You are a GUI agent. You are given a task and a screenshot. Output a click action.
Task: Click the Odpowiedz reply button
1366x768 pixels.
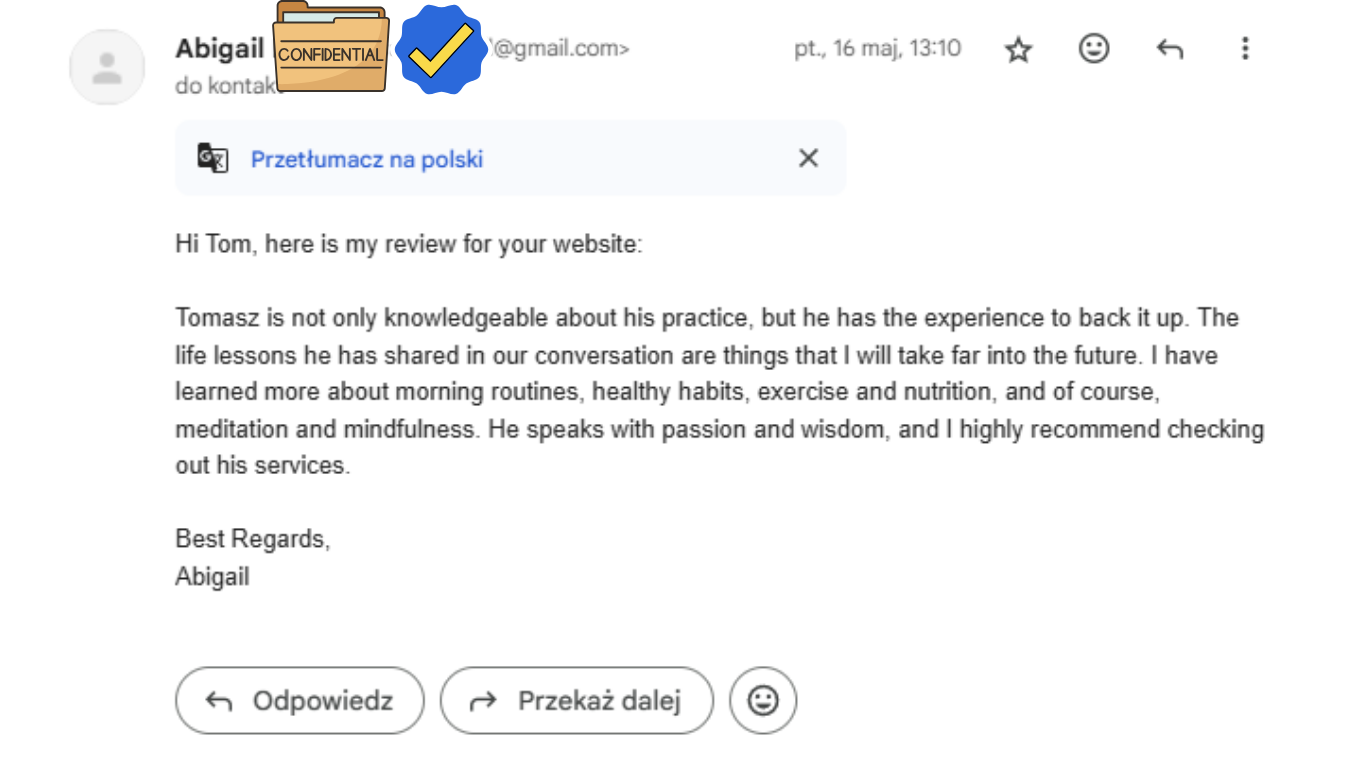300,701
